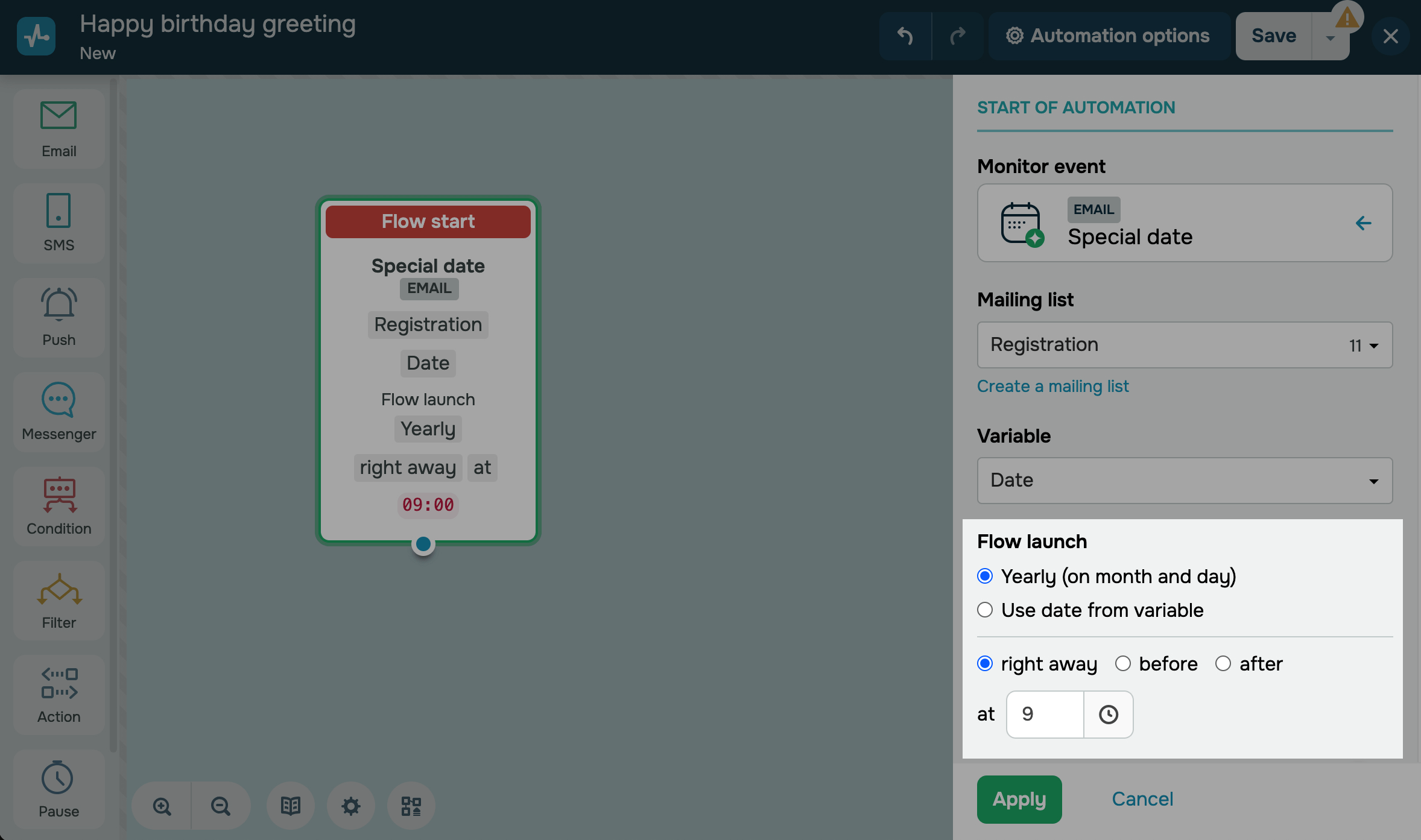Choose the before radio option

point(1122,664)
